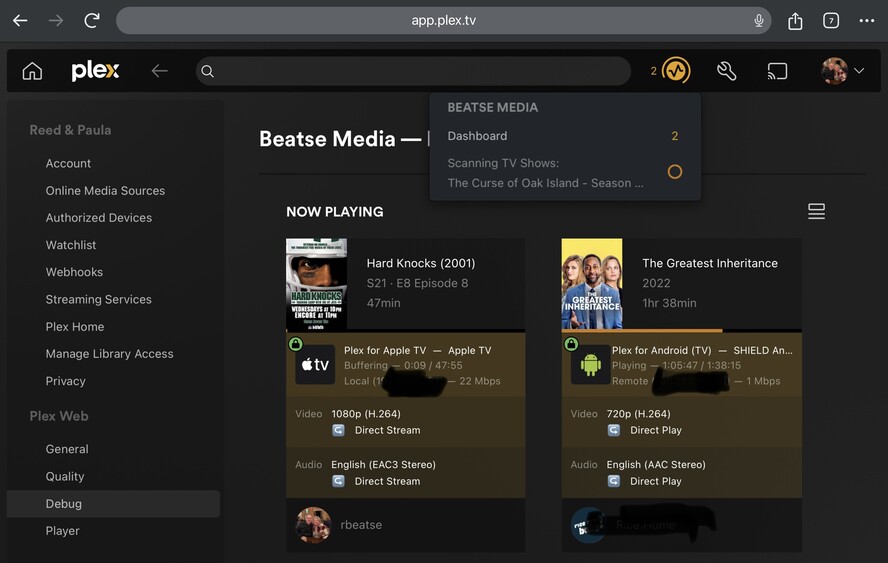This screenshot has height=563, width=888.
Task: Click the Plex search field
Action: (x=413, y=71)
